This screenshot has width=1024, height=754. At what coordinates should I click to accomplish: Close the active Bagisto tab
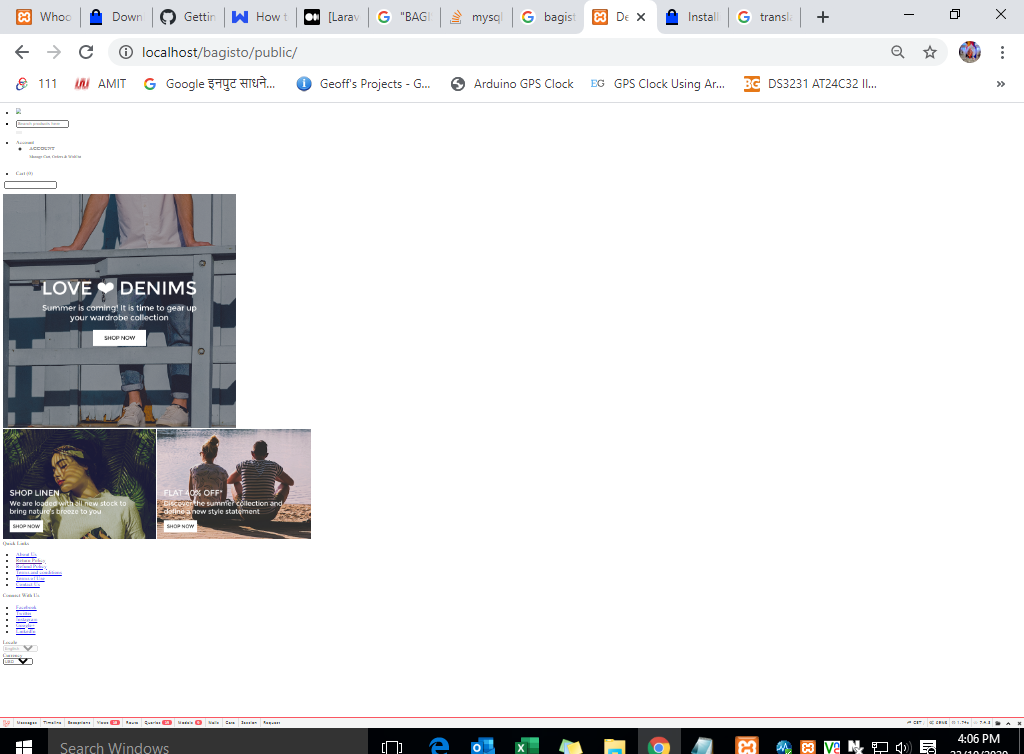(641, 17)
